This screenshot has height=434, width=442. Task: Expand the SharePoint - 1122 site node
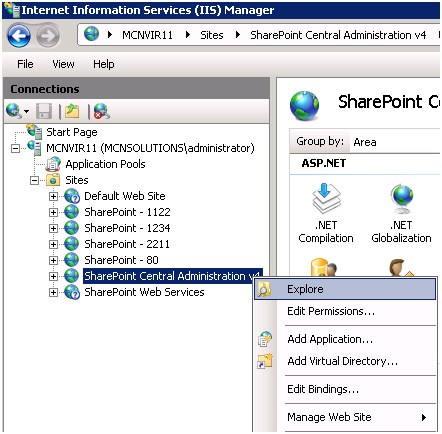coord(53,212)
